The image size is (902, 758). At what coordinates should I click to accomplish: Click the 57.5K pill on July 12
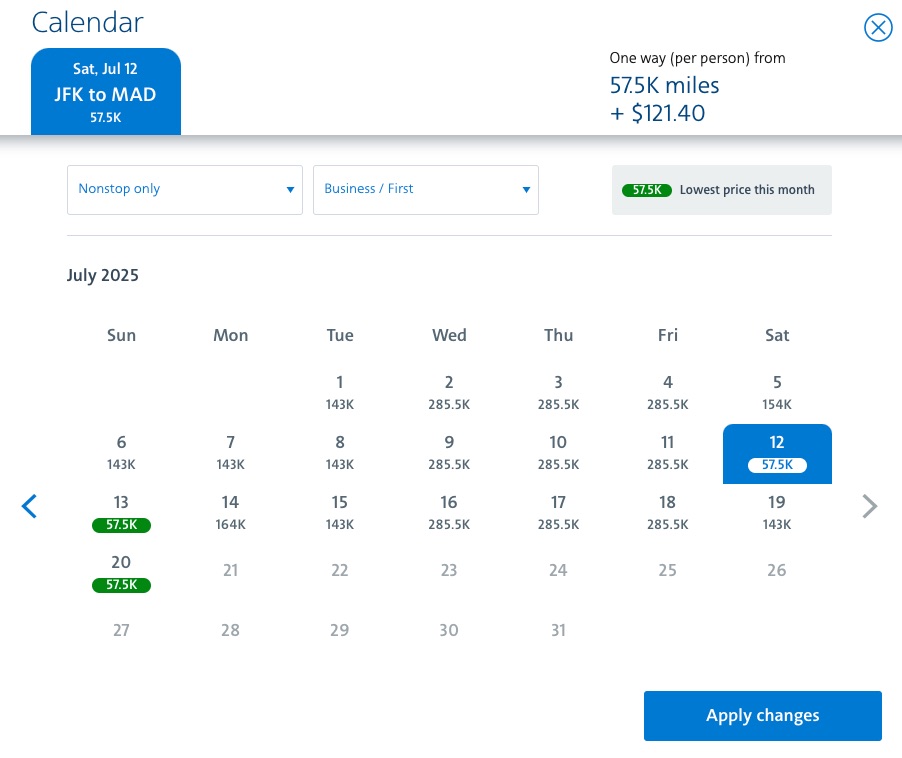tap(777, 464)
